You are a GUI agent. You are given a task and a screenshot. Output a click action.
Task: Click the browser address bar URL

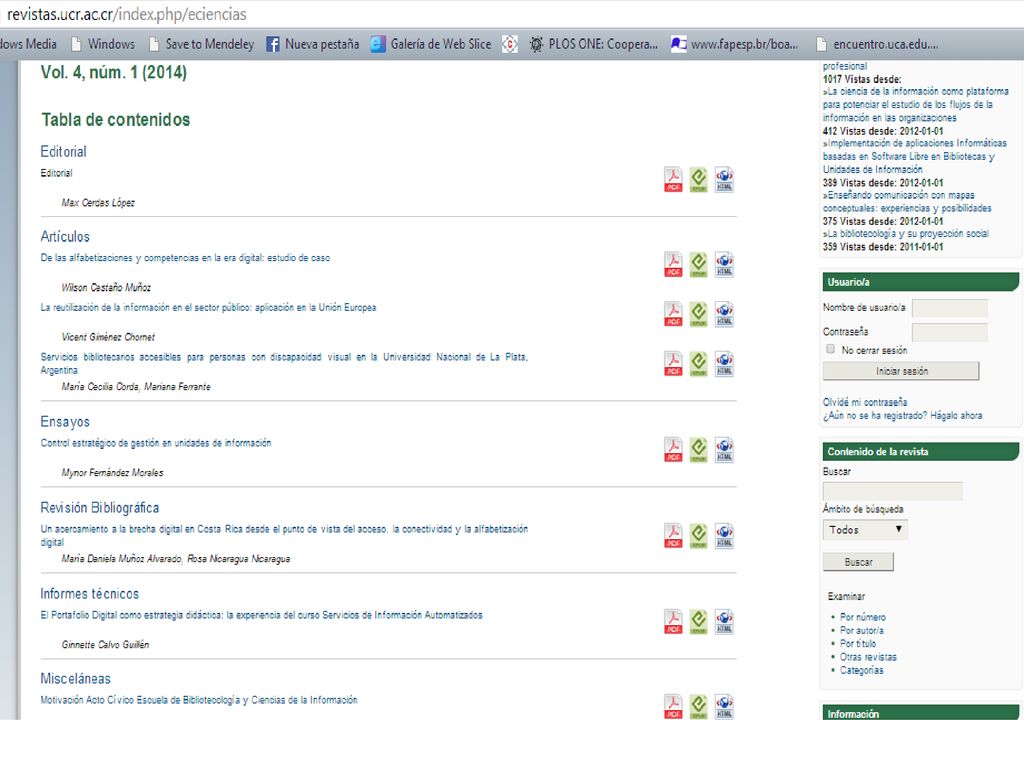(x=127, y=14)
